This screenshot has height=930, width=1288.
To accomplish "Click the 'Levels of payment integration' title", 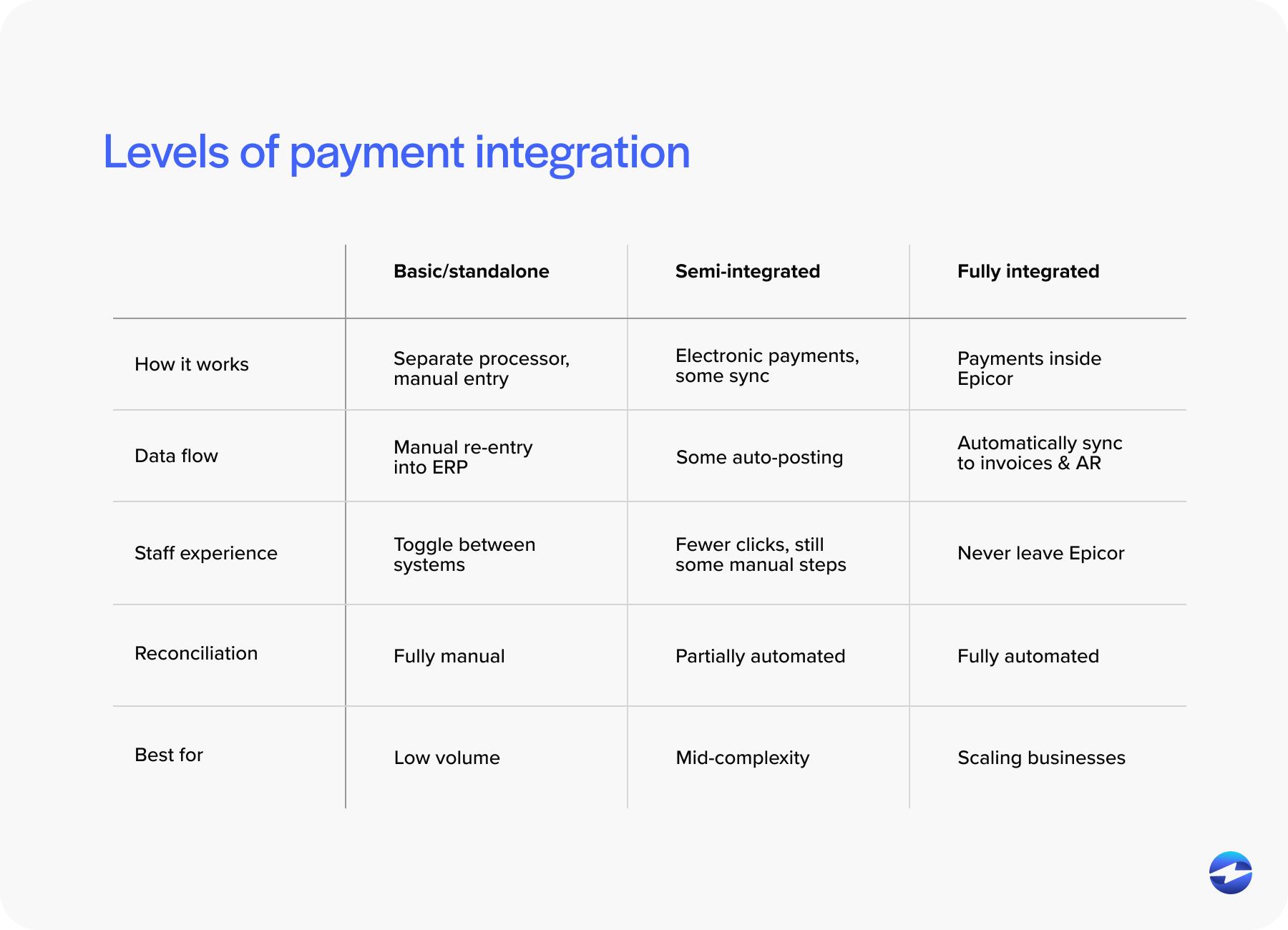I will (x=396, y=152).
